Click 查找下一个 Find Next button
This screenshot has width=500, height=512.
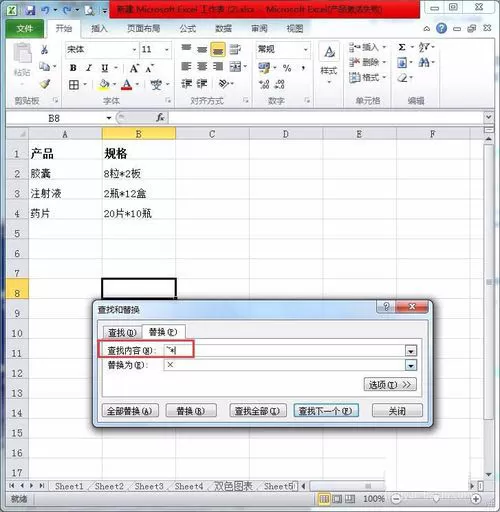(x=326, y=411)
